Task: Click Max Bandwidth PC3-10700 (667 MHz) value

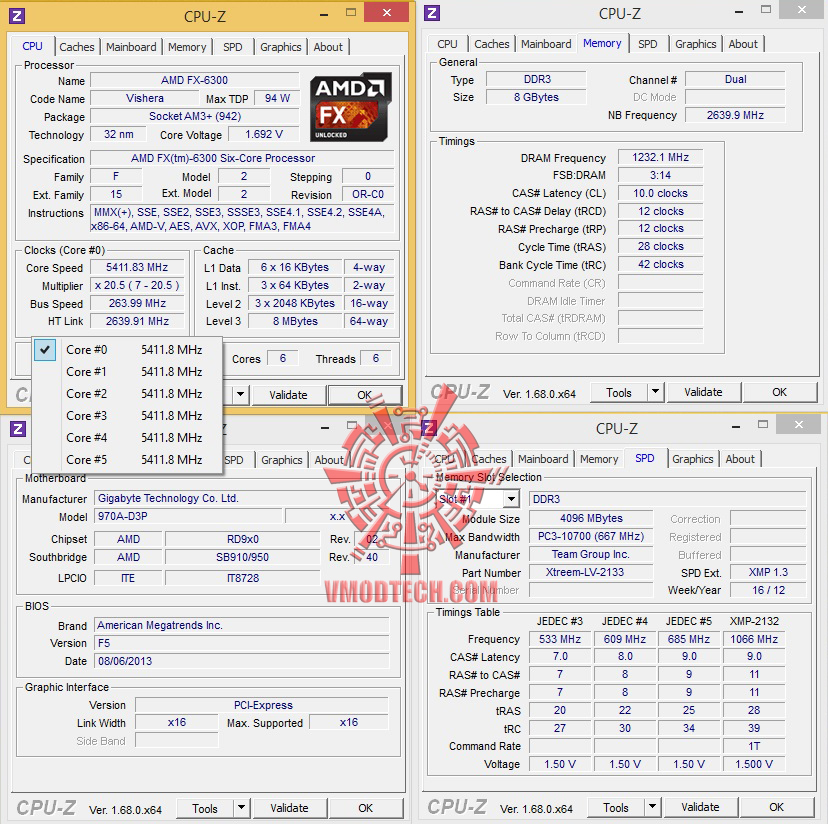Action: pyautogui.click(x=591, y=536)
